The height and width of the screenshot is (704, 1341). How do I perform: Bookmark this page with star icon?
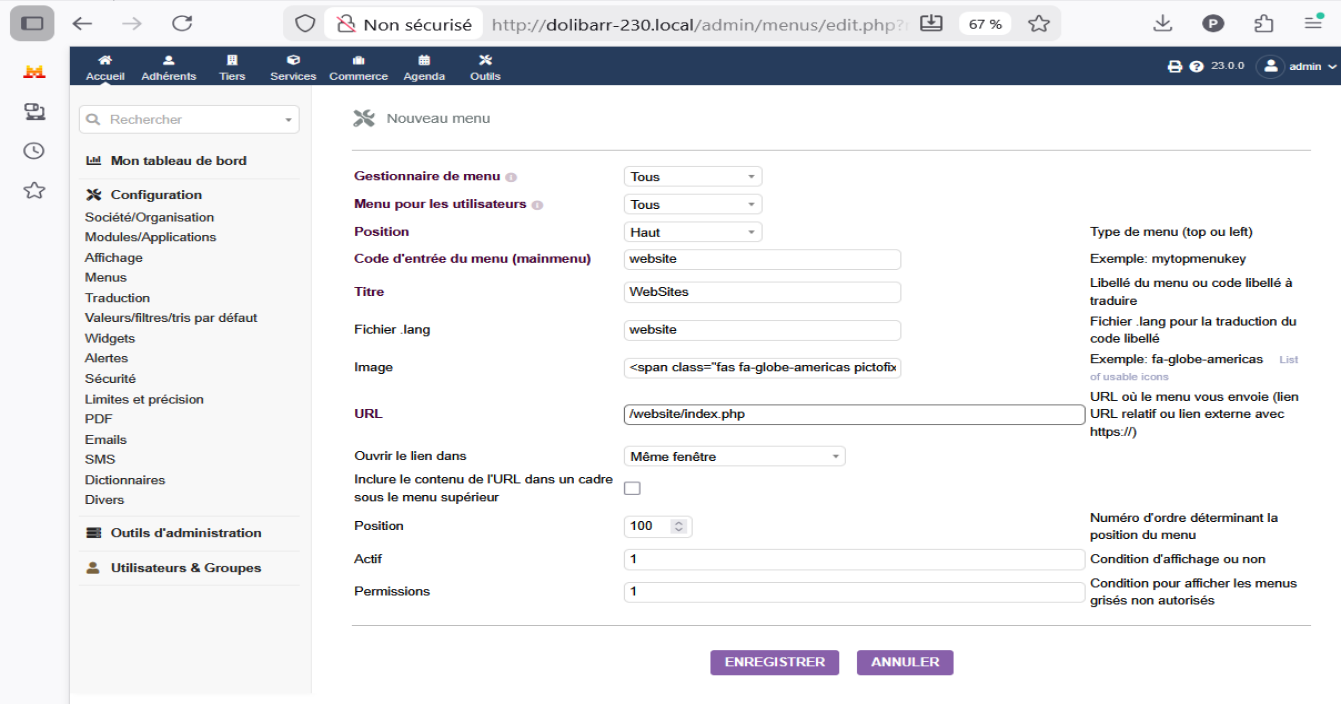[1039, 23]
